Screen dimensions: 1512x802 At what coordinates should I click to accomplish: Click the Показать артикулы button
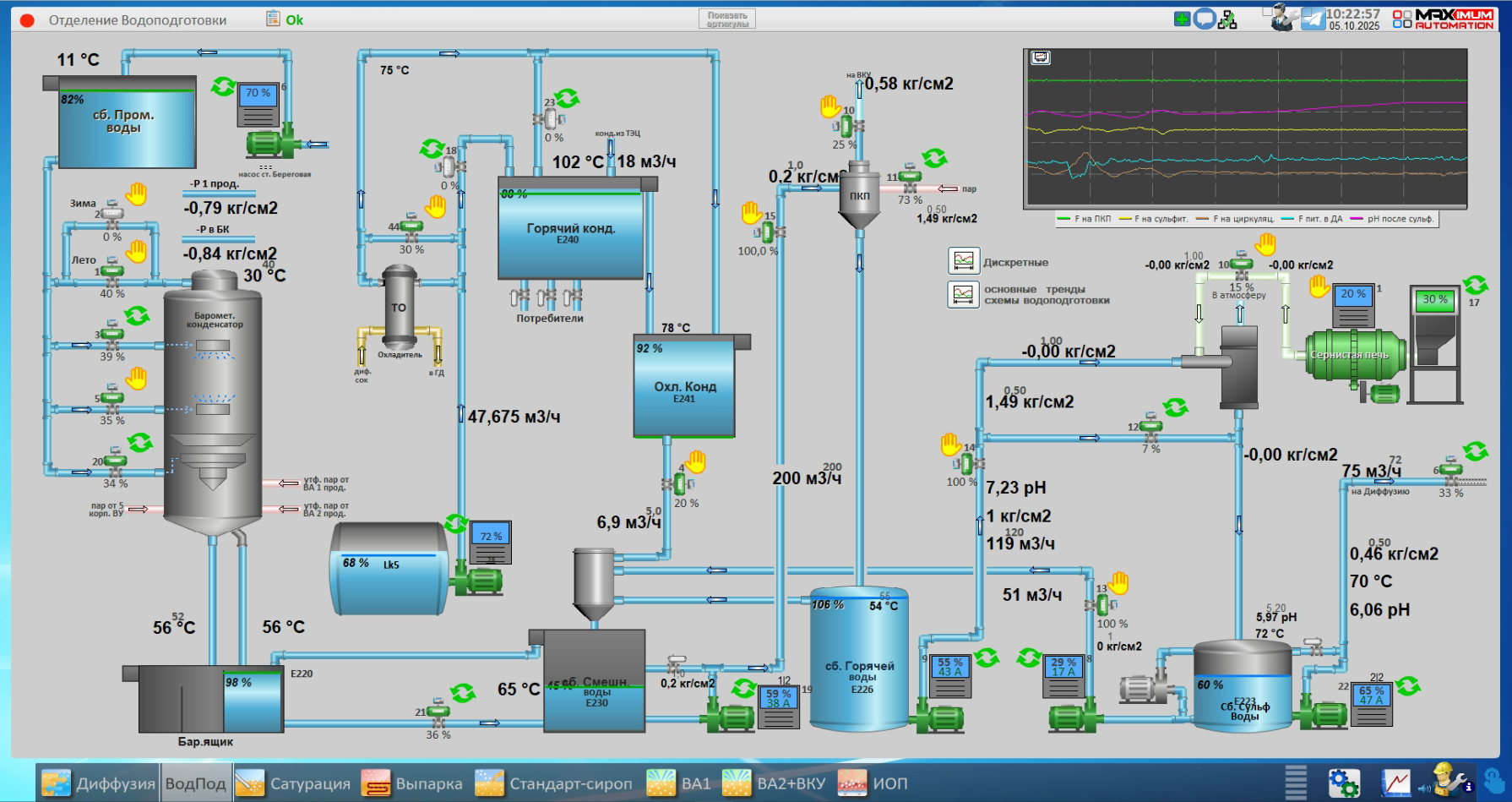[727, 19]
